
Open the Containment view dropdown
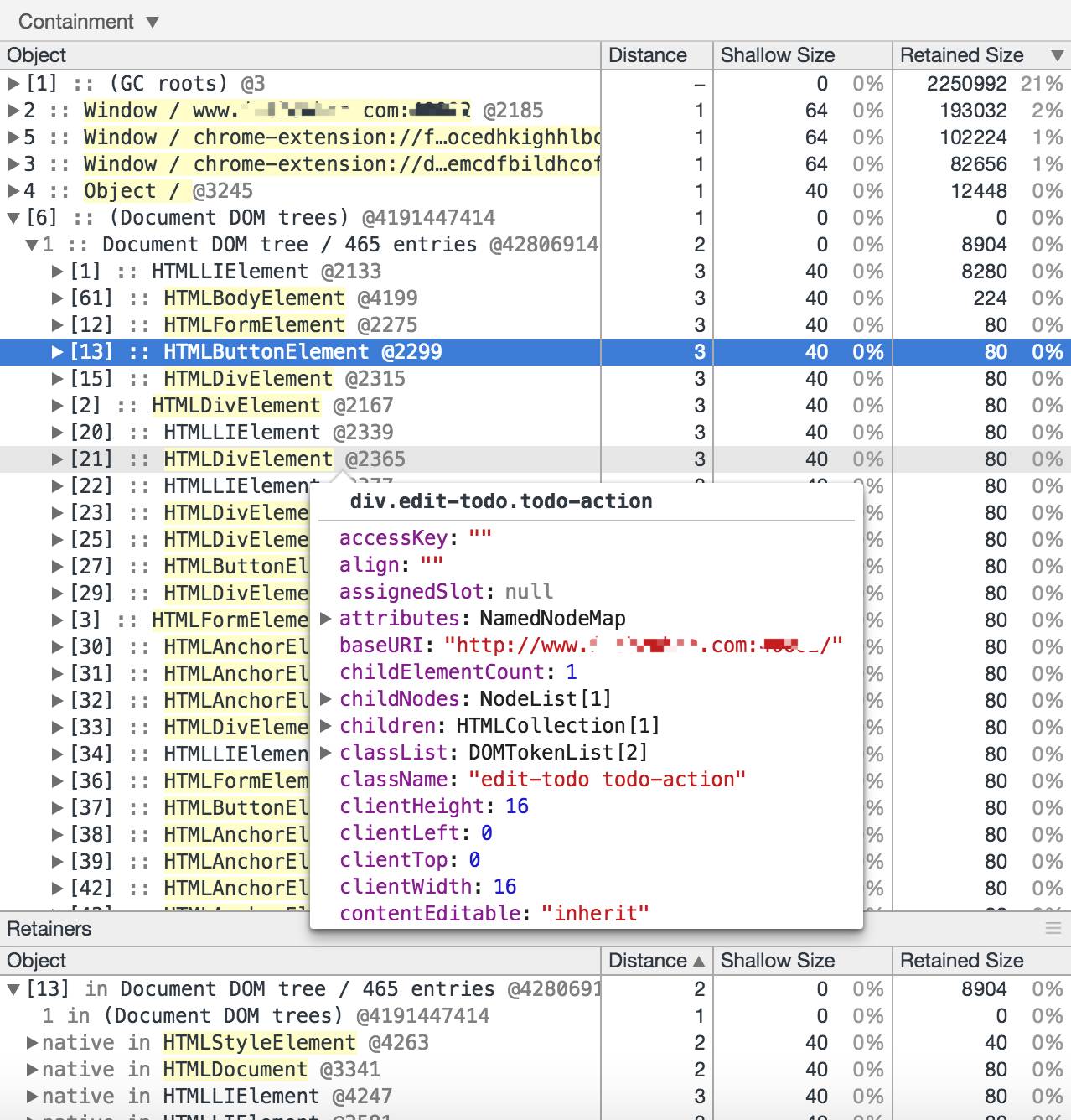[88, 22]
